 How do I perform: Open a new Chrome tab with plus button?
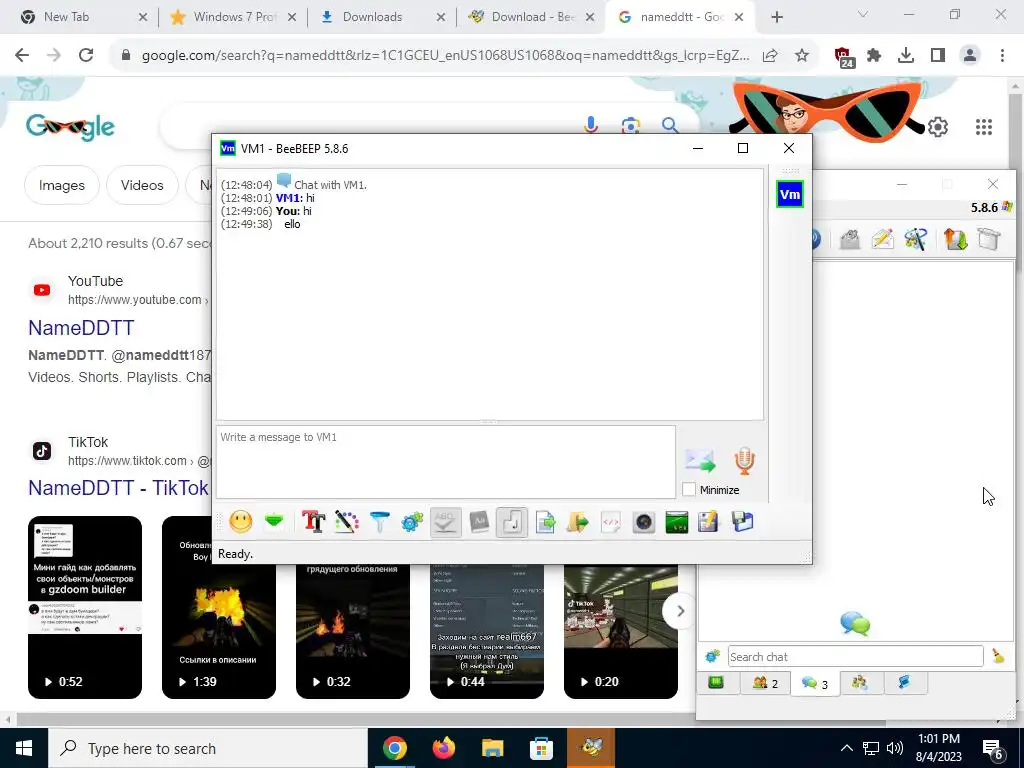tap(776, 17)
